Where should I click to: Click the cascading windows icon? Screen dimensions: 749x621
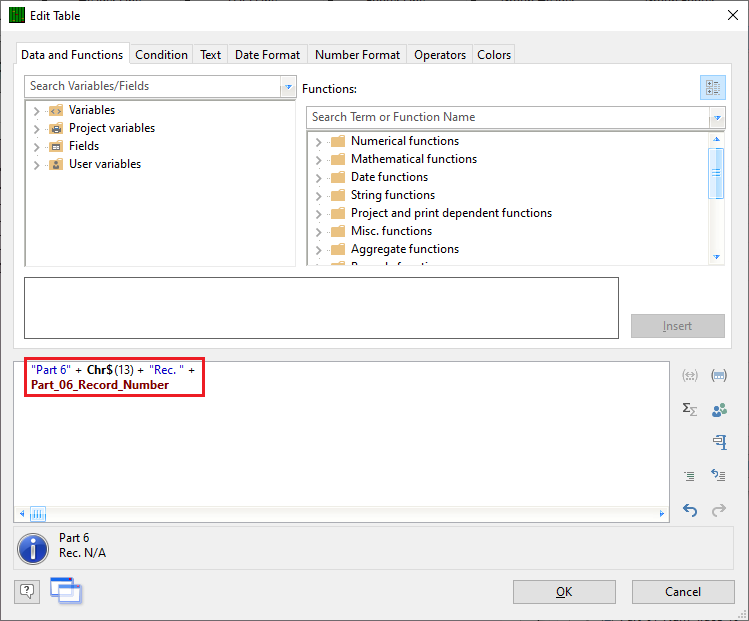66,591
